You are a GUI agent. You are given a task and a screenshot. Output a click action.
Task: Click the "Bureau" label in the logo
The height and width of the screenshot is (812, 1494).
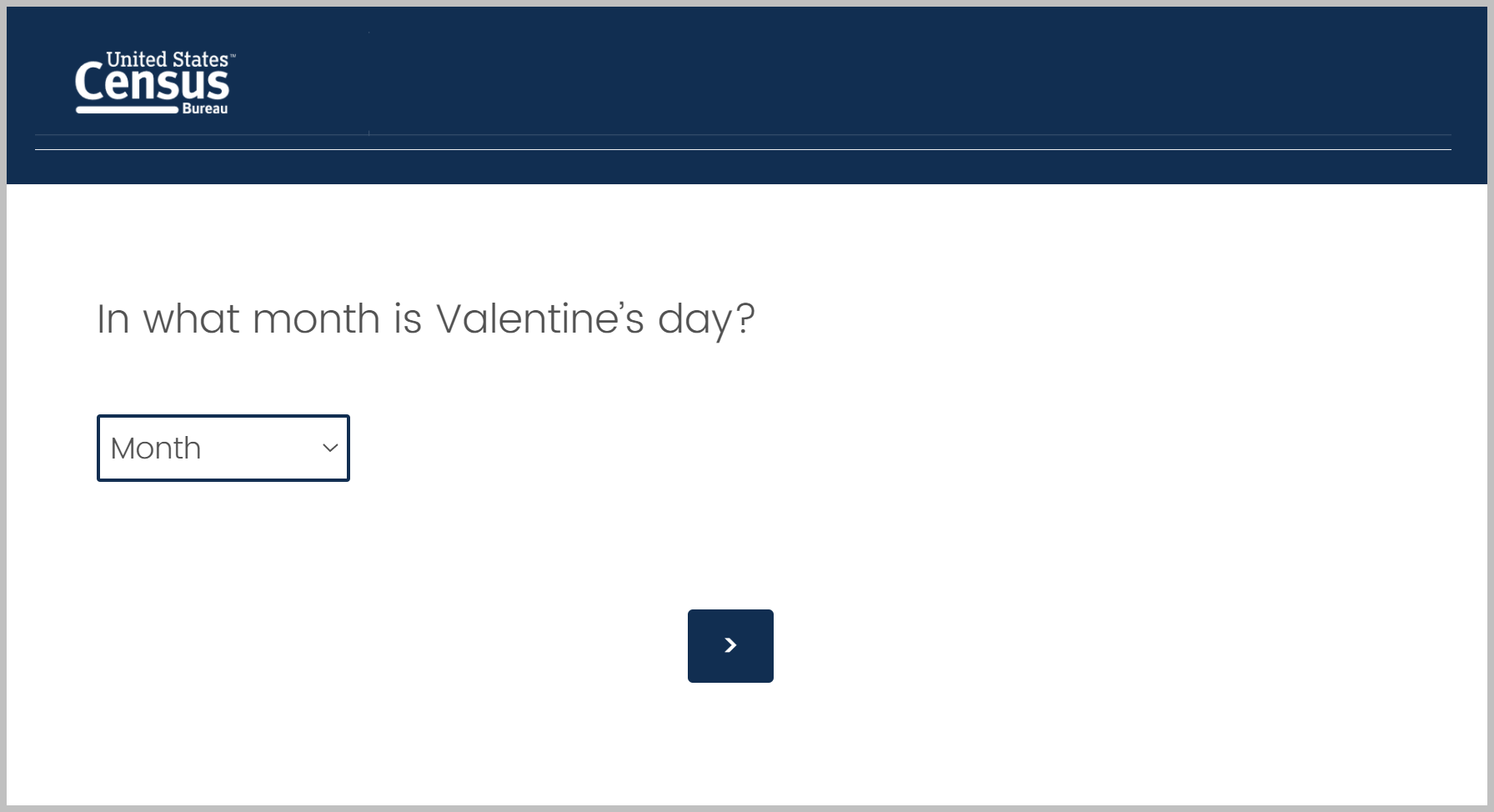pos(205,109)
